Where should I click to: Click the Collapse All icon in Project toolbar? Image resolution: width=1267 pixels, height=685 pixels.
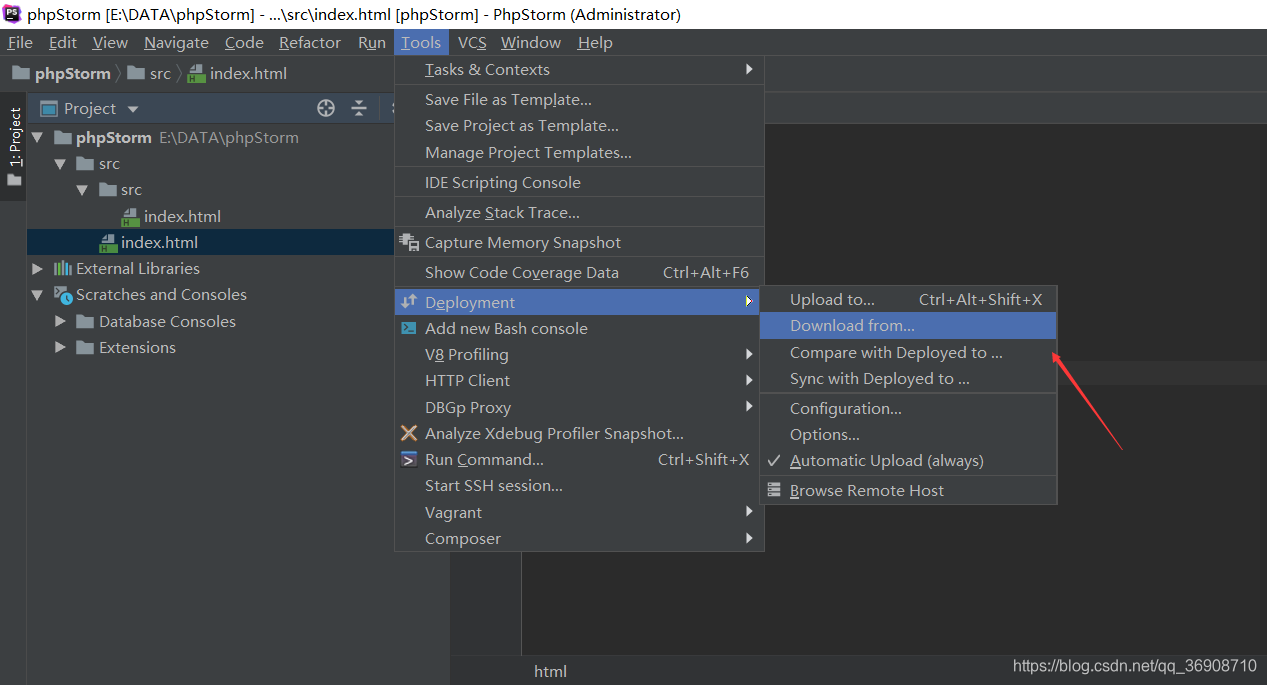(358, 107)
